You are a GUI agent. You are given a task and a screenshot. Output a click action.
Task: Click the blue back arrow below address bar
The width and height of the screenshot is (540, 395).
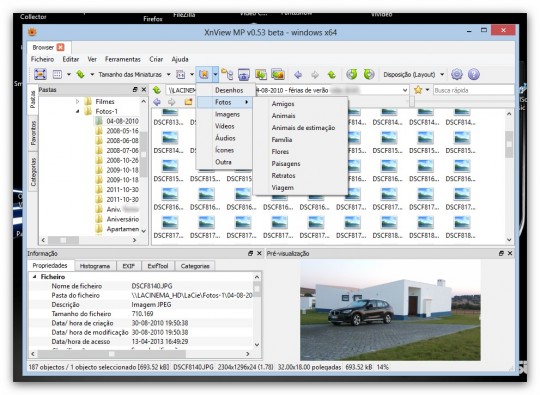[157, 102]
